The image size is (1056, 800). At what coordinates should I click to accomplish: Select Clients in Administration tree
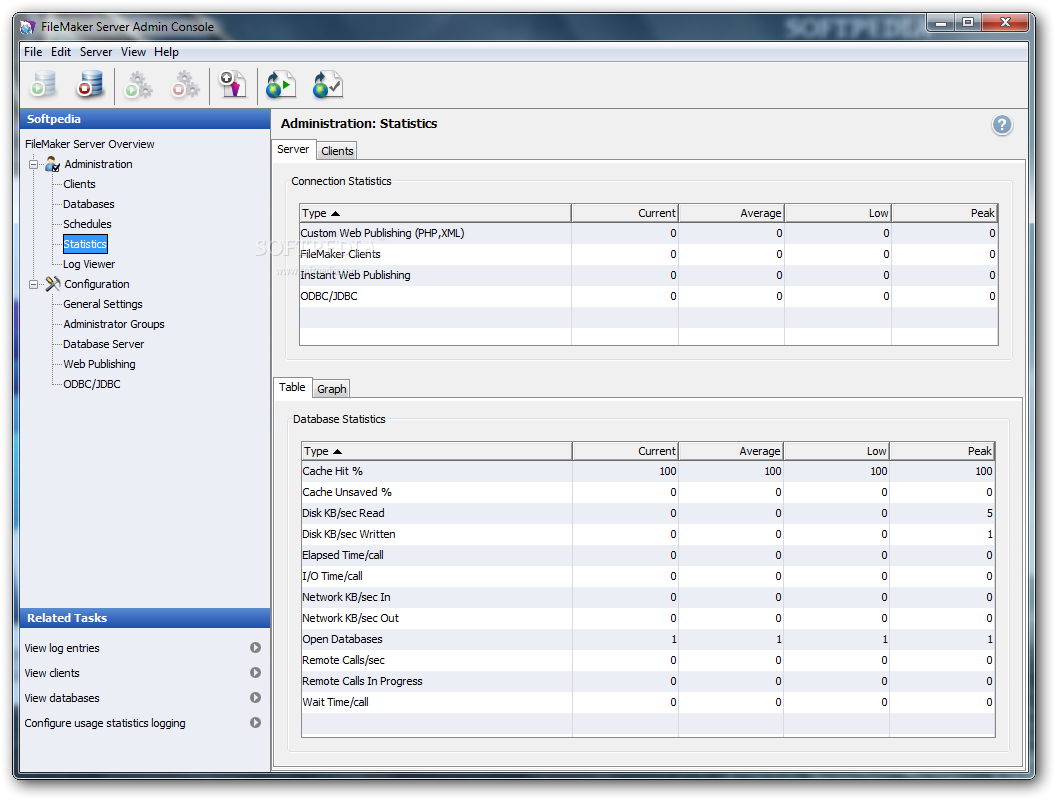(79, 184)
